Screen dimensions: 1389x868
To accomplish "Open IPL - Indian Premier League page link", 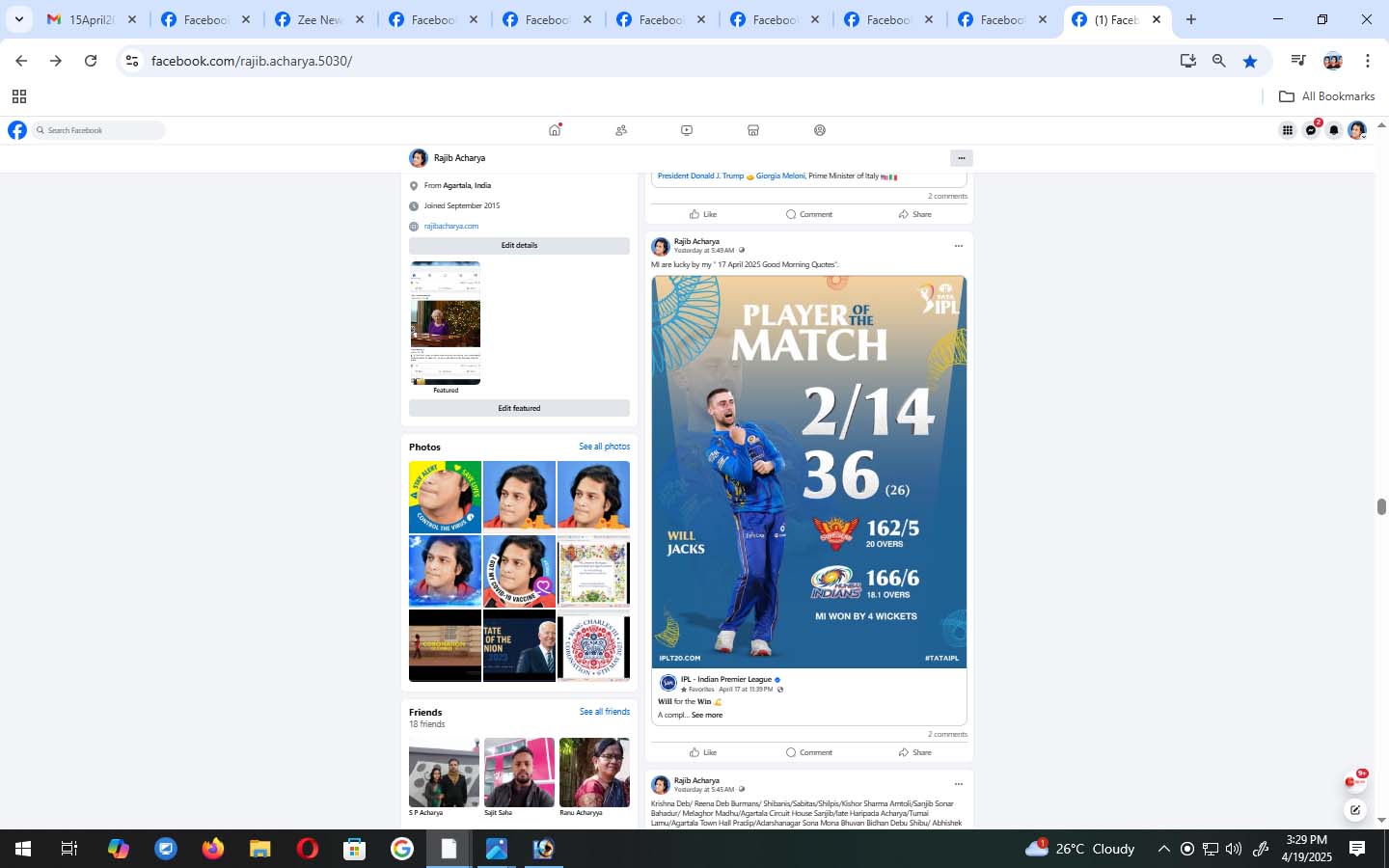I will tap(726, 679).
